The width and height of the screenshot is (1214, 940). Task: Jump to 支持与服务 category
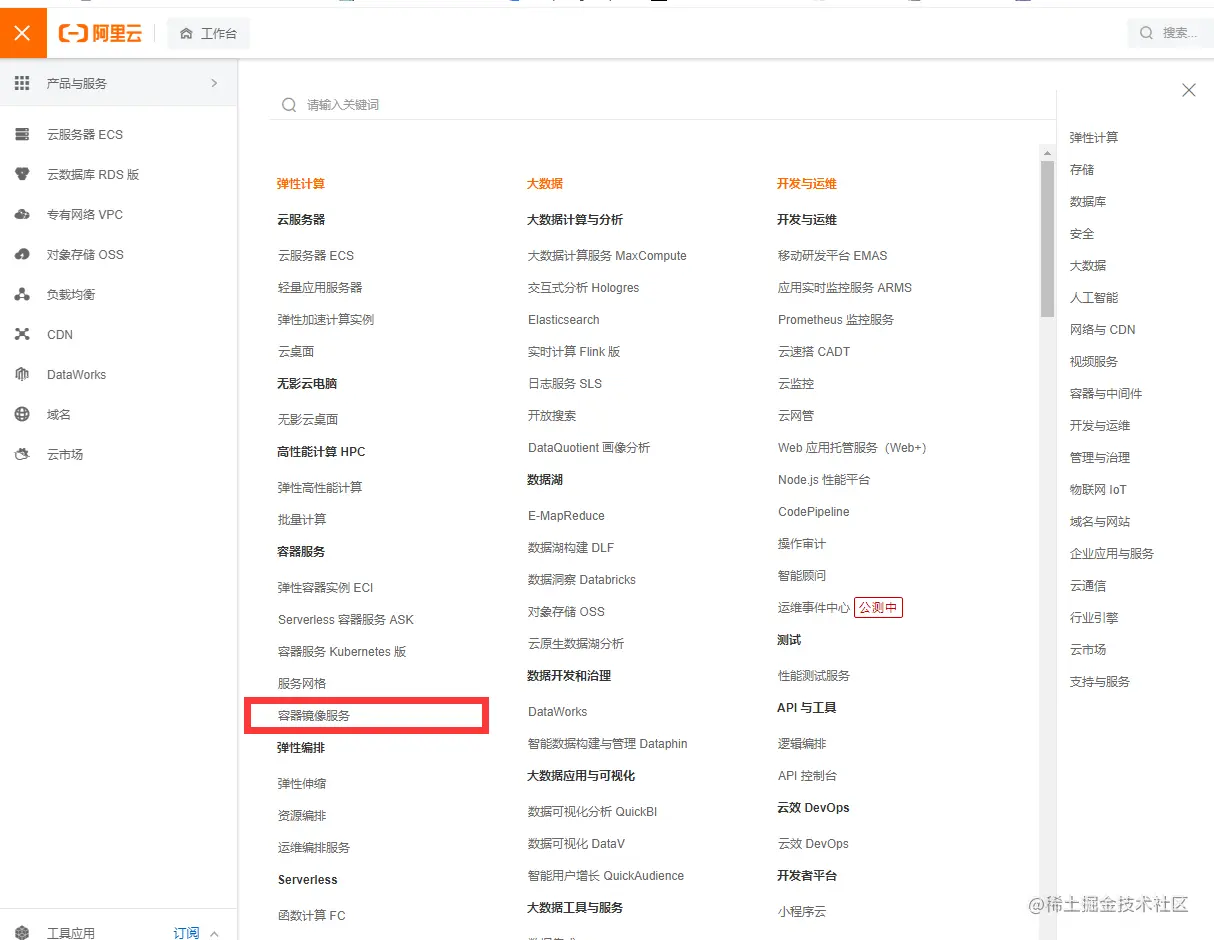click(x=1100, y=681)
